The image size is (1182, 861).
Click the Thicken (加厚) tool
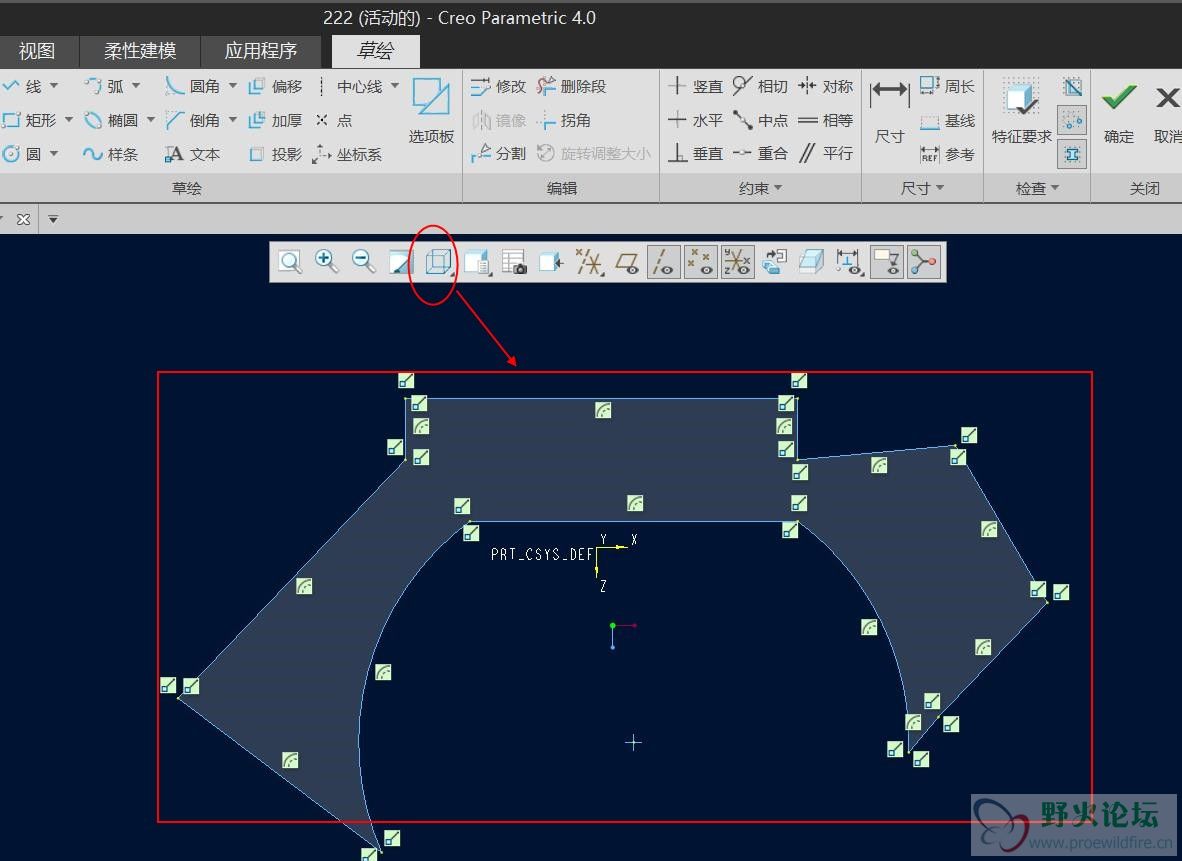(x=276, y=120)
